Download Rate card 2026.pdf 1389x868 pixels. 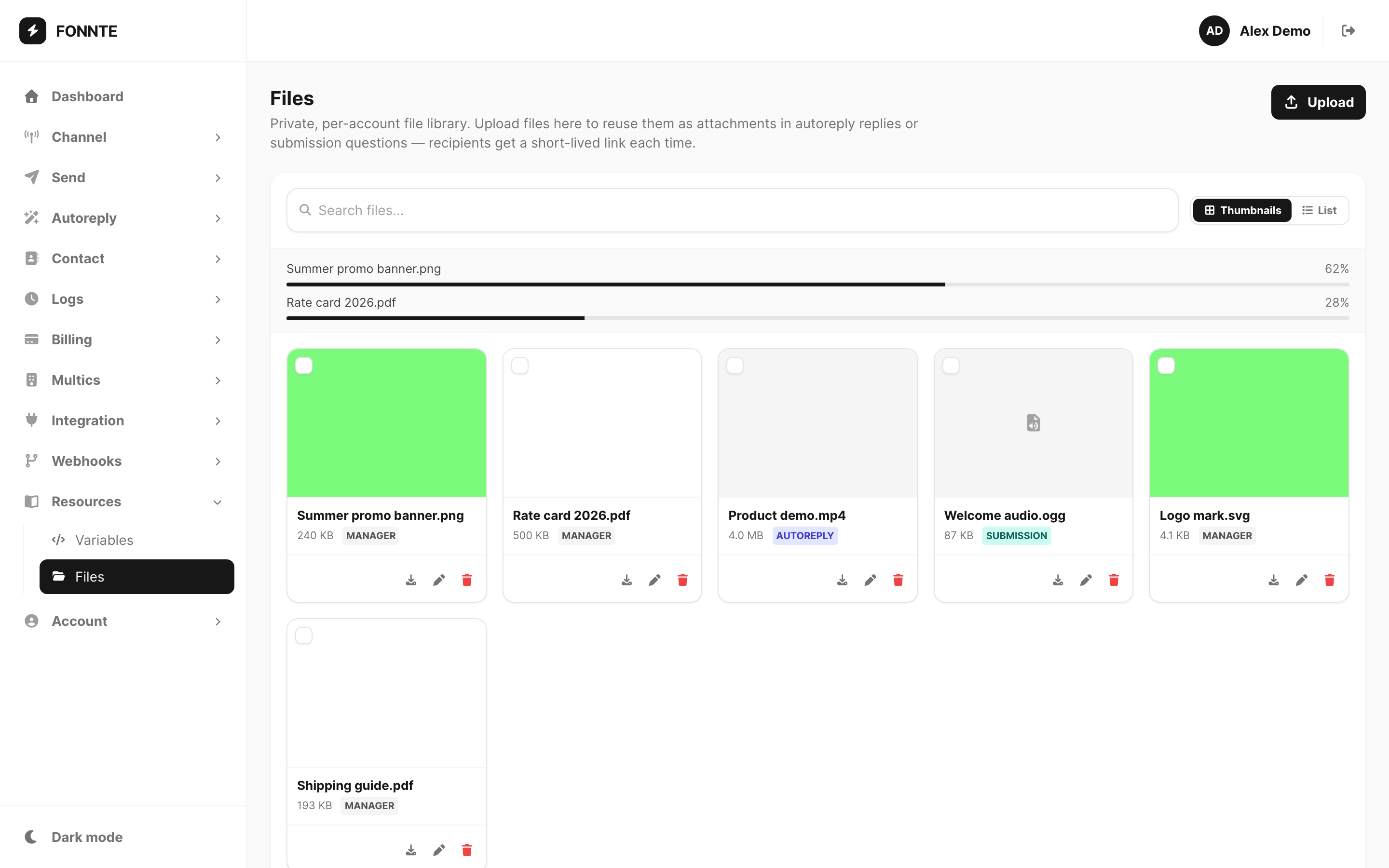(x=627, y=580)
